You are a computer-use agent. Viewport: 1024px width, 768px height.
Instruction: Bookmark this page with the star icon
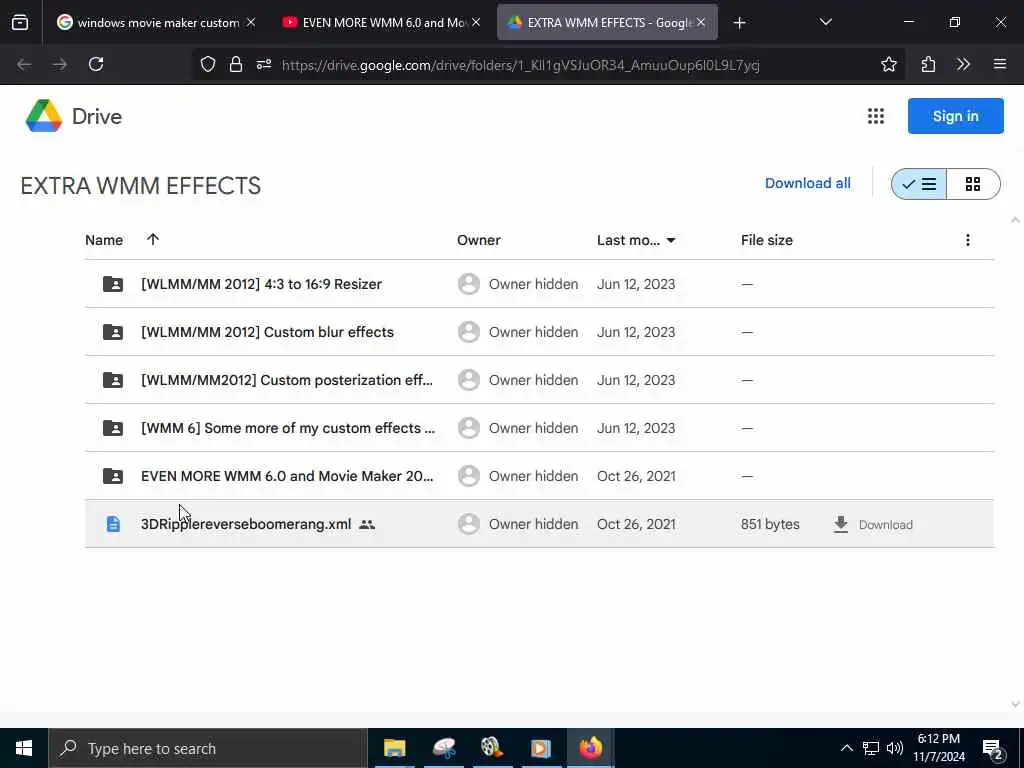tap(888, 64)
